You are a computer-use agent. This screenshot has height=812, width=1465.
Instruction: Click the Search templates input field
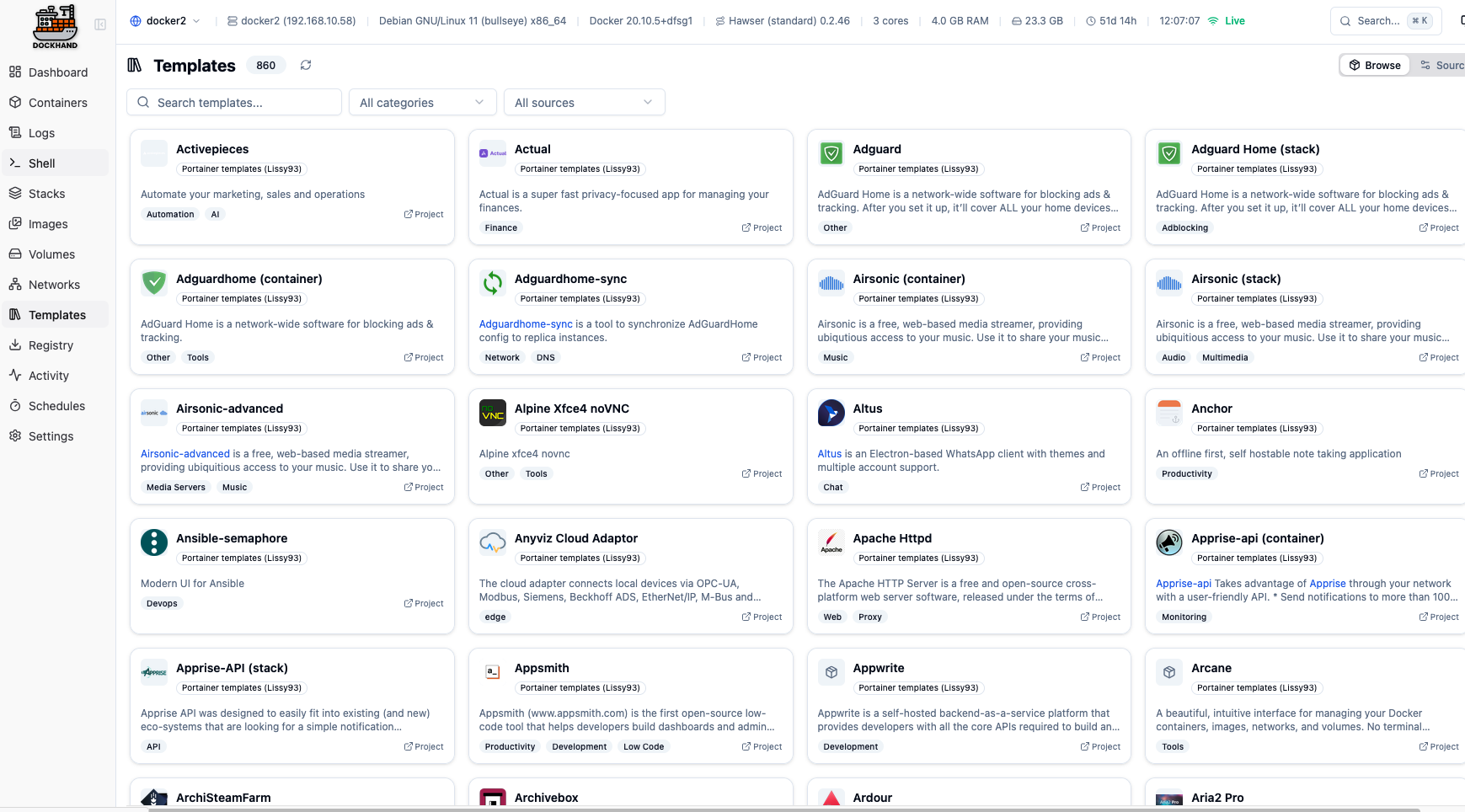[x=234, y=103]
